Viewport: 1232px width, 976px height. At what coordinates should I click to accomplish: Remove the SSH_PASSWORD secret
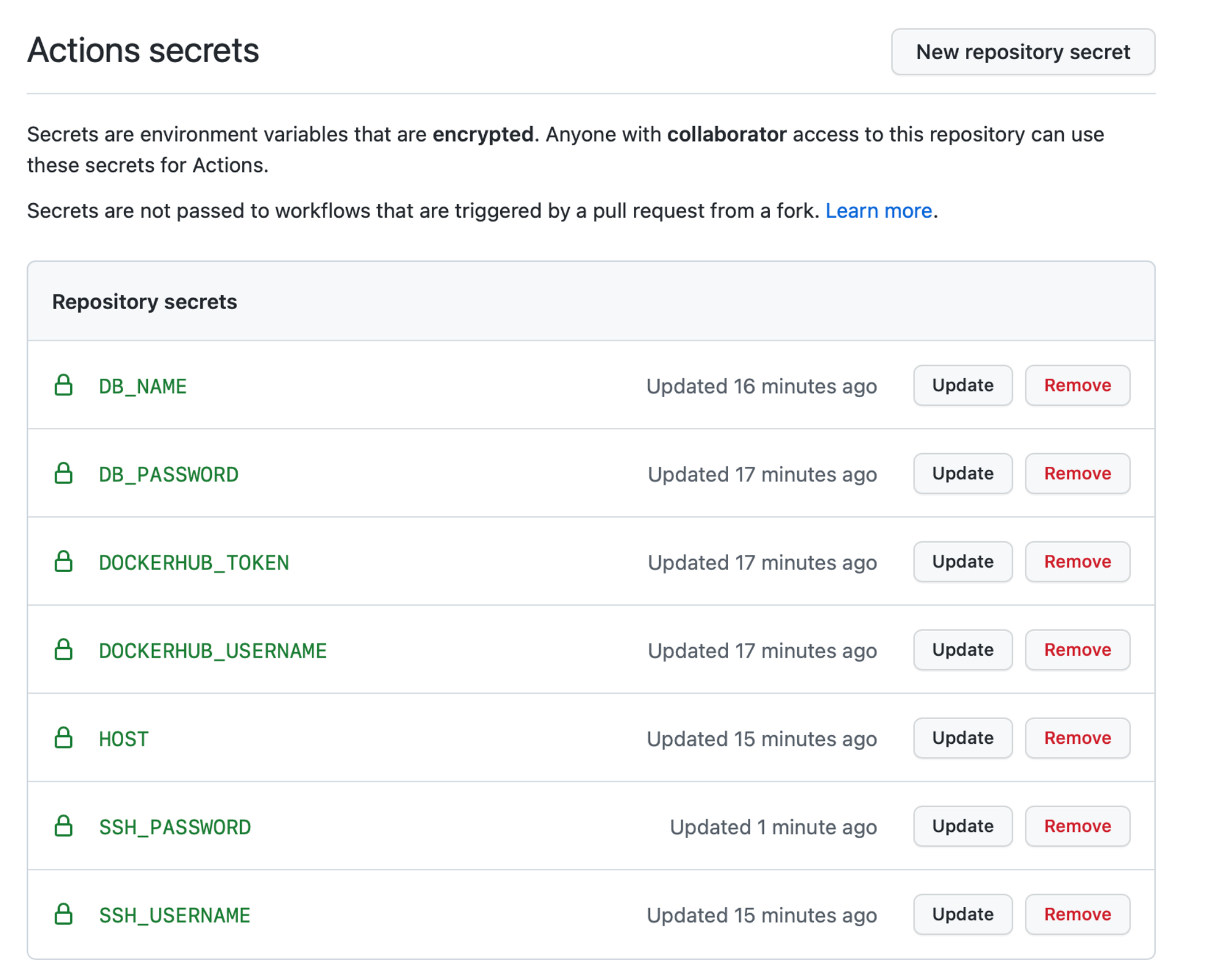point(1077,826)
